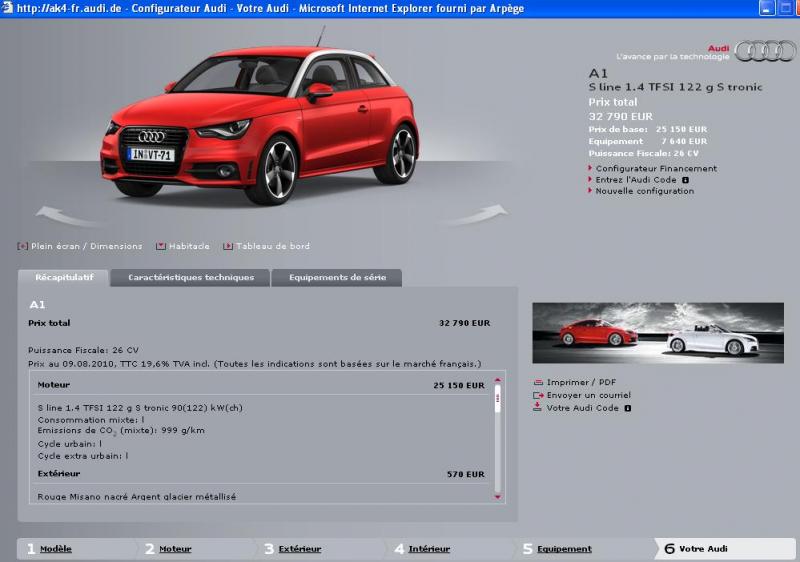Click the Plein écran / Dimensions icon
This screenshot has height=562, width=800.
tap(22, 246)
